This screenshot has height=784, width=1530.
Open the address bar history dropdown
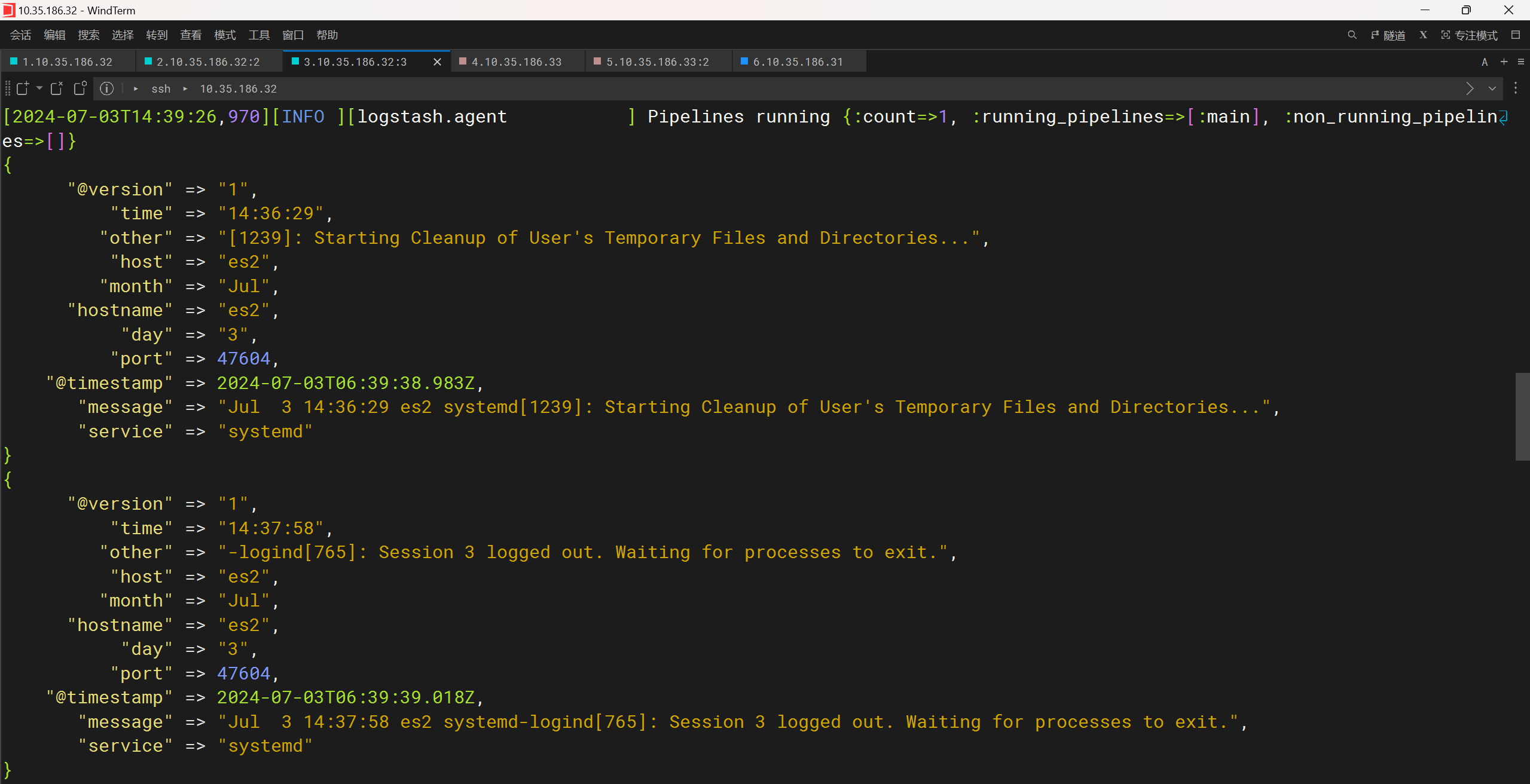pyautogui.click(x=1492, y=88)
